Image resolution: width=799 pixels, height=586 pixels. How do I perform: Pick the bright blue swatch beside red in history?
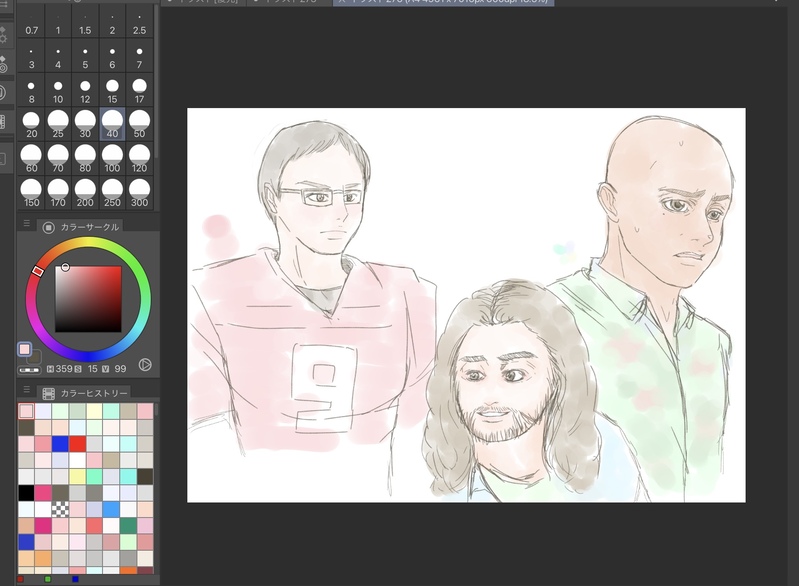coord(60,444)
